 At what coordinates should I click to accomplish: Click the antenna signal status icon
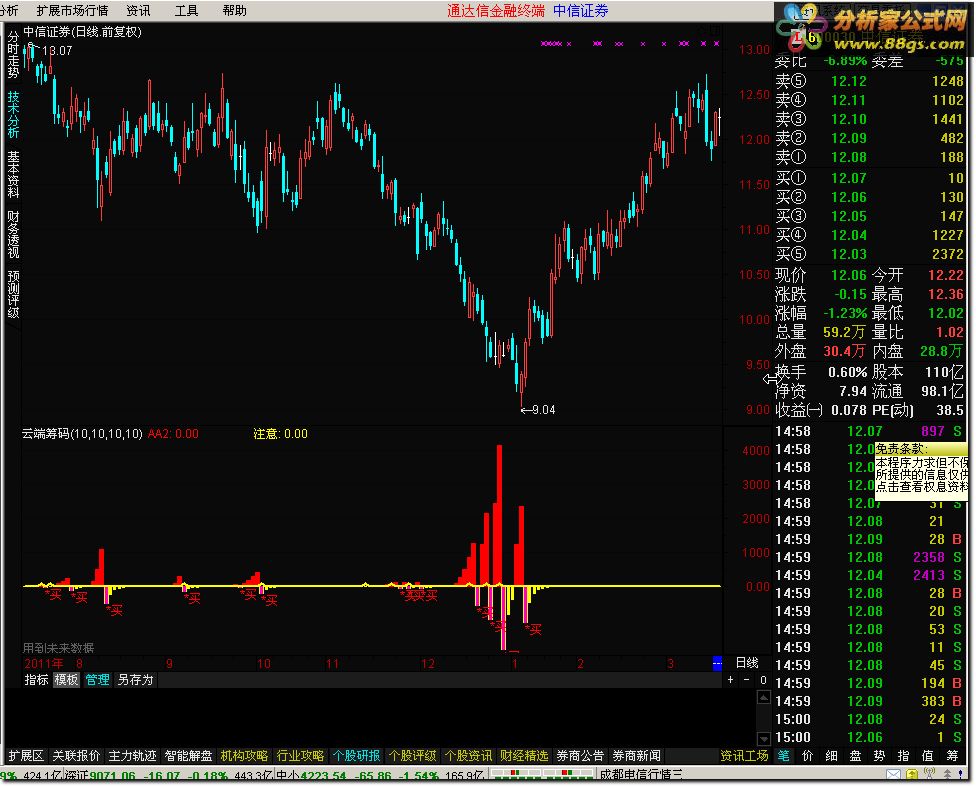tap(929, 774)
